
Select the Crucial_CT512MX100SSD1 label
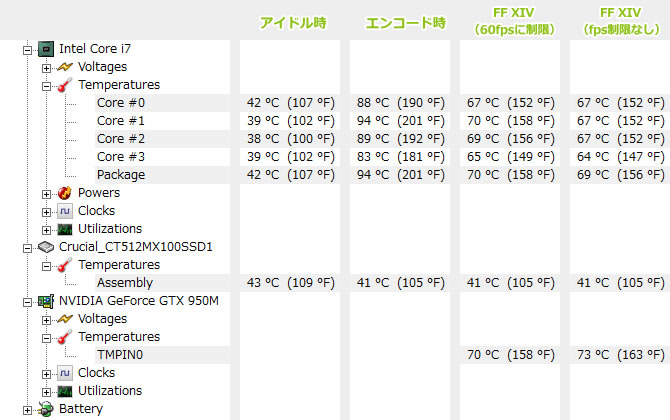click(135, 247)
